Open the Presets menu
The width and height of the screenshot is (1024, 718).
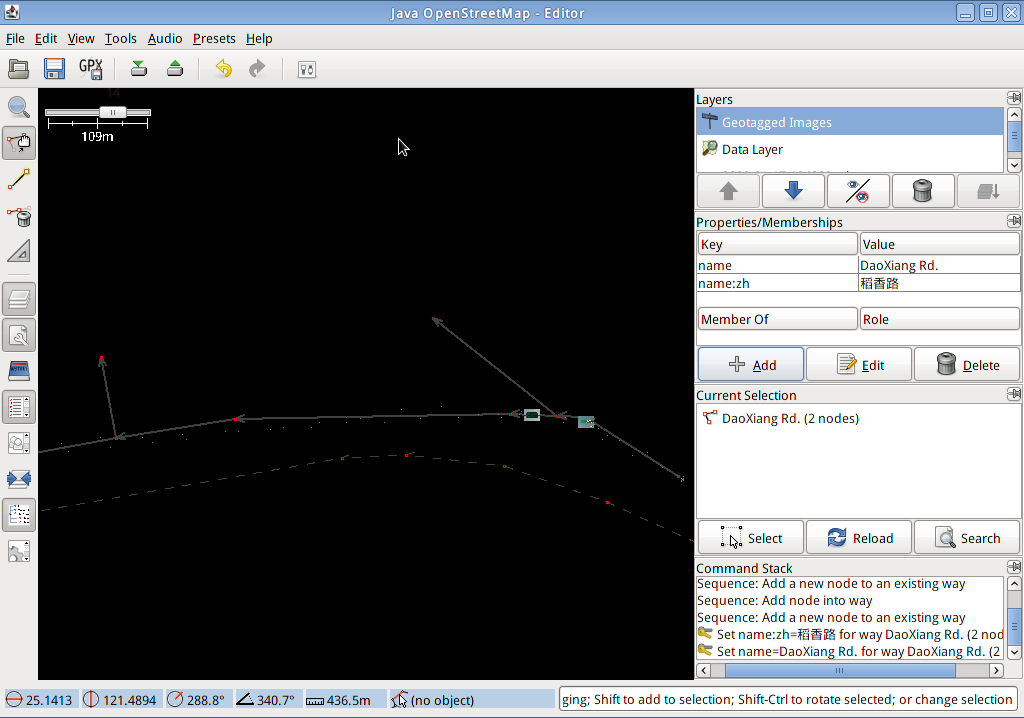tap(214, 38)
